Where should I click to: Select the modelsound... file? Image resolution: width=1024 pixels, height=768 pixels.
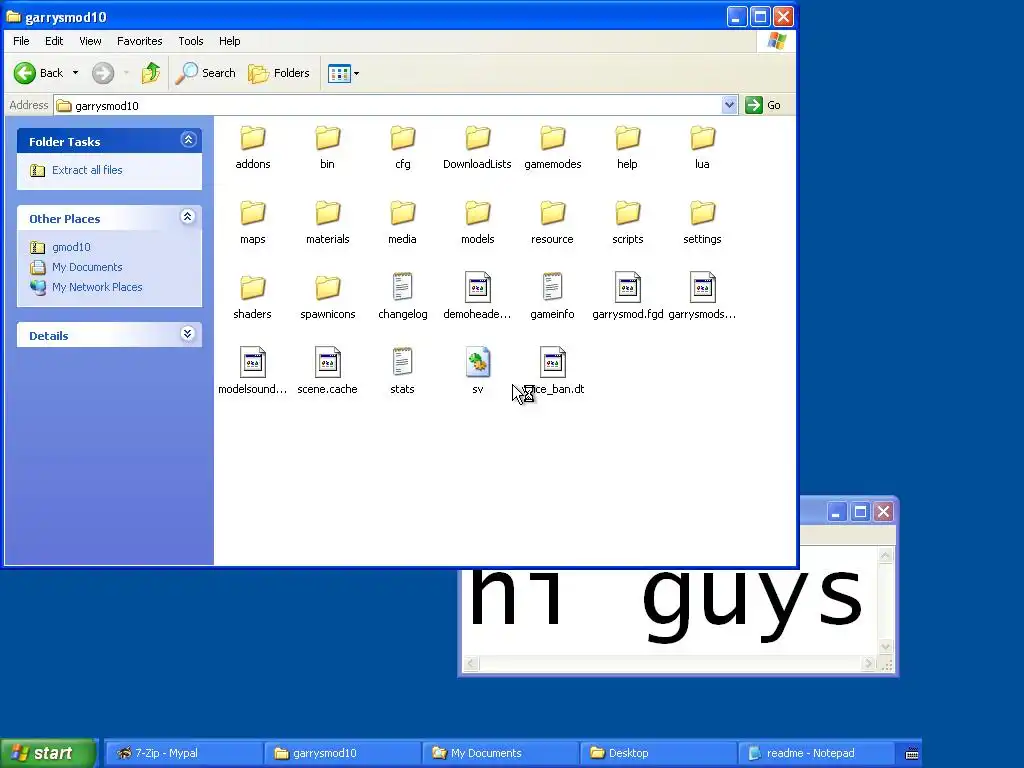point(253,372)
